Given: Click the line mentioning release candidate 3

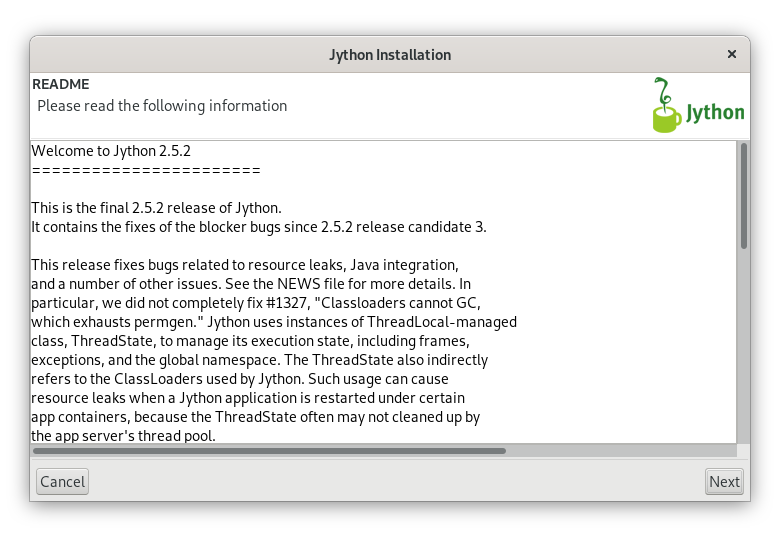Looking at the screenshot, I should tap(259, 227).
